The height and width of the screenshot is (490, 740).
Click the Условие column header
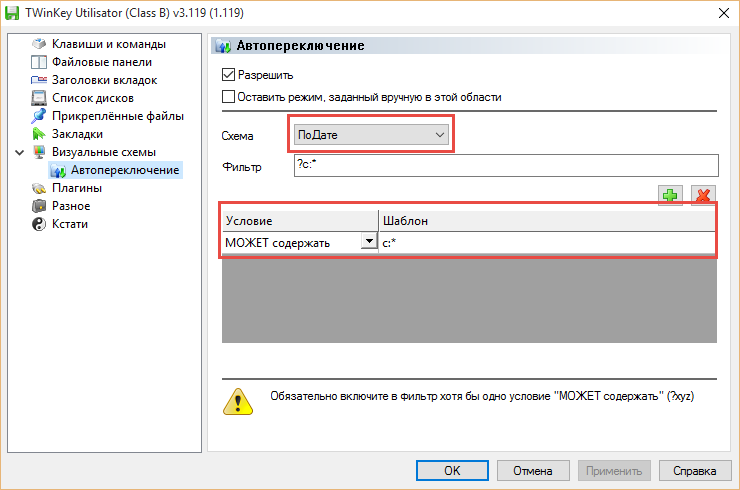300,220
